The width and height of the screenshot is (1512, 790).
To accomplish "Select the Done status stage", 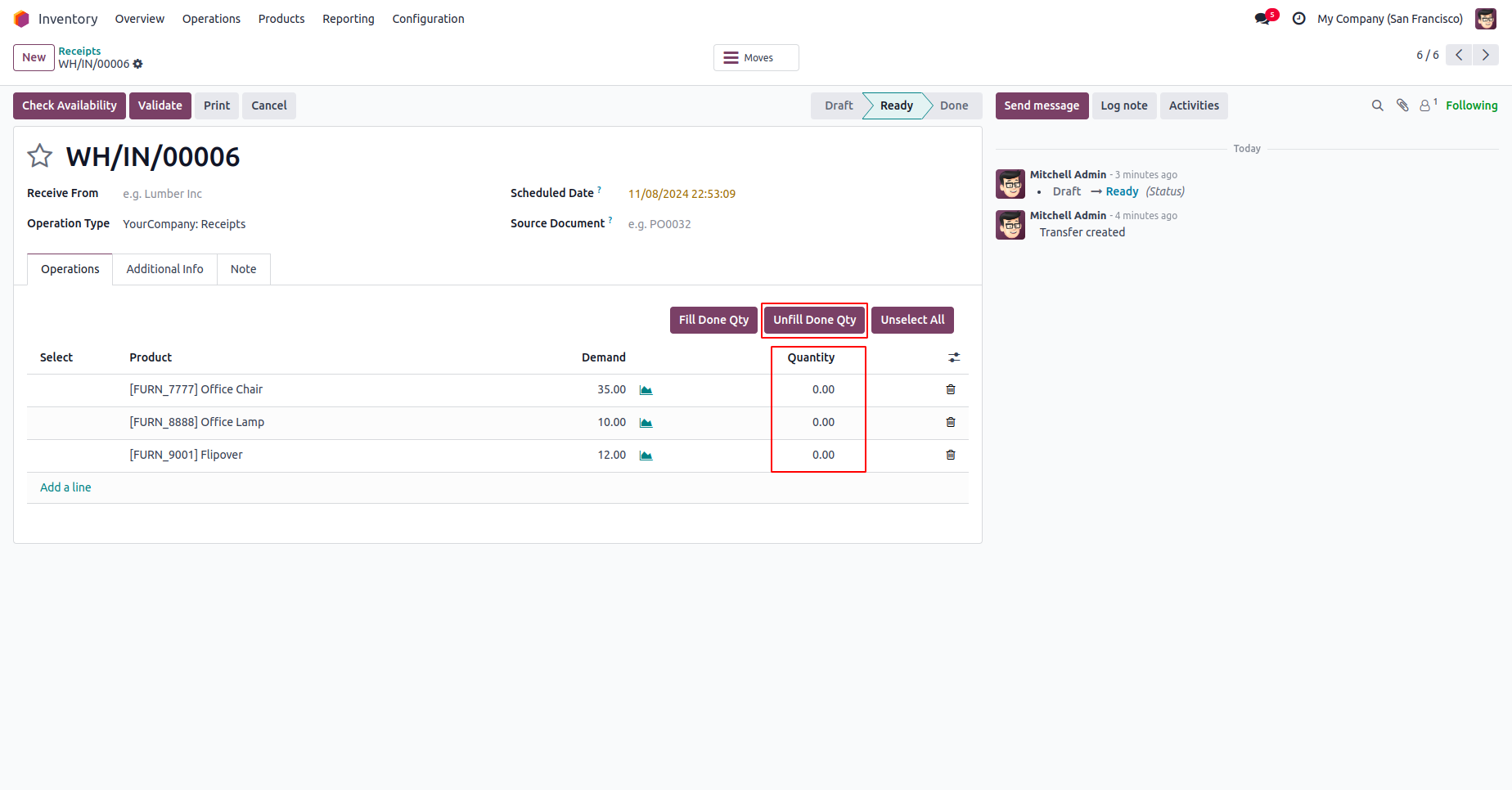I will pyautogui.click(x=954, y=105).
